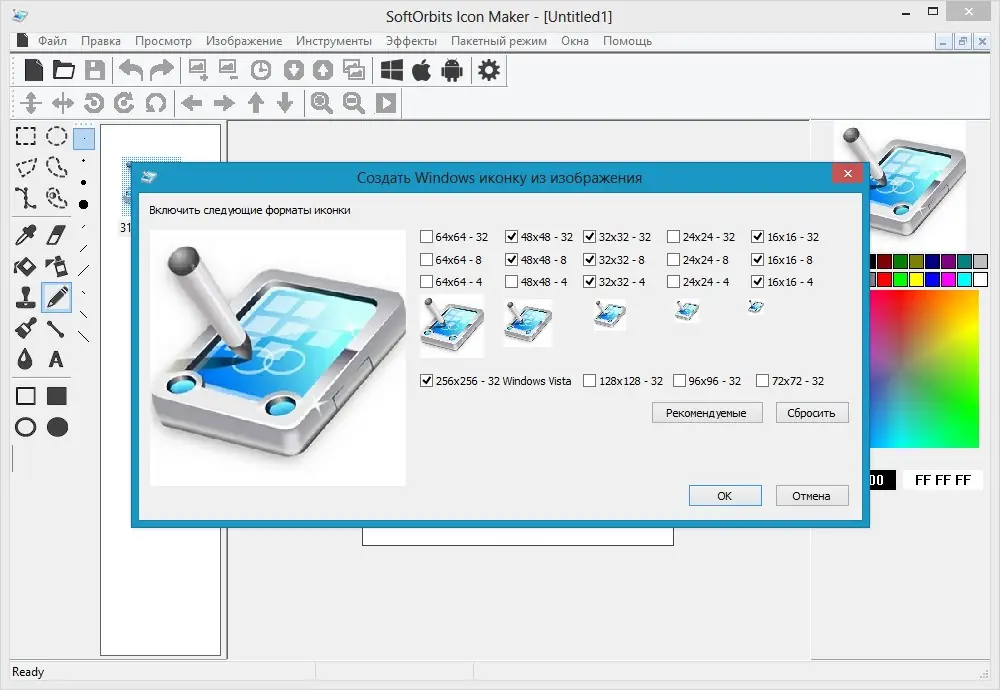Enable the 48x48 - 4 format checkbox
Image resolution: width=1000 pixels, height=690 pixels.
click(x=511, y=281)
